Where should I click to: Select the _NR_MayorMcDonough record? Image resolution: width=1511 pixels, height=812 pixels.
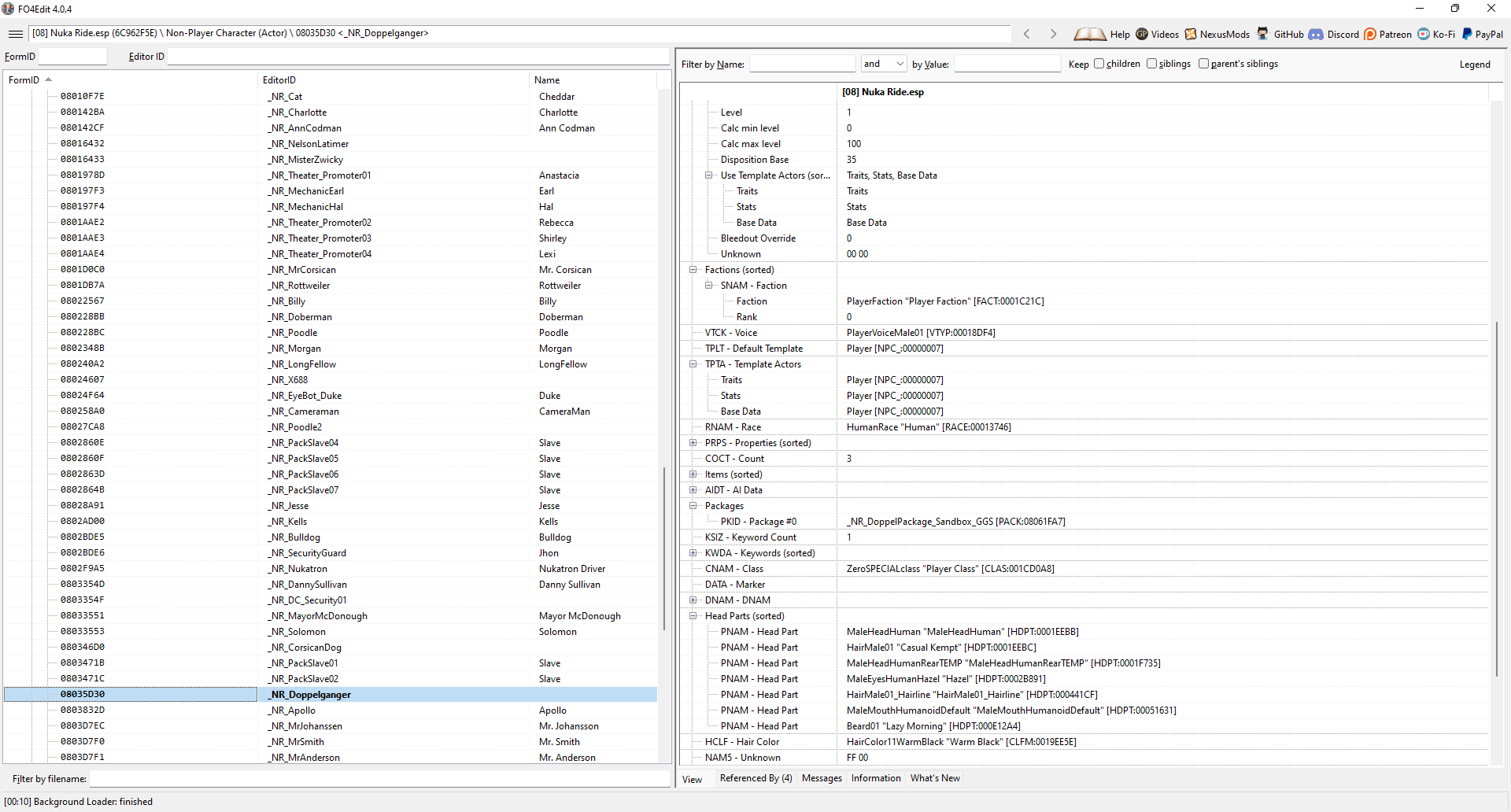point(331,616)
